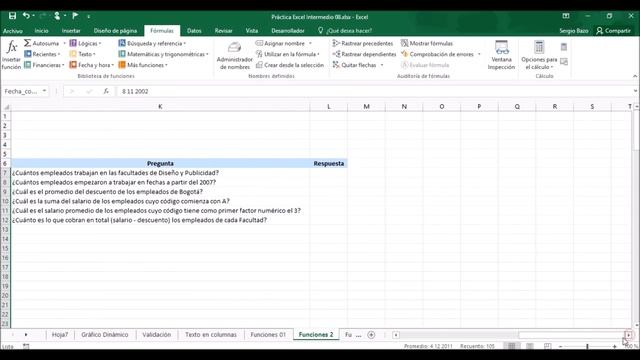
Task: Click the formula bar input
Action: pos(373,91)
